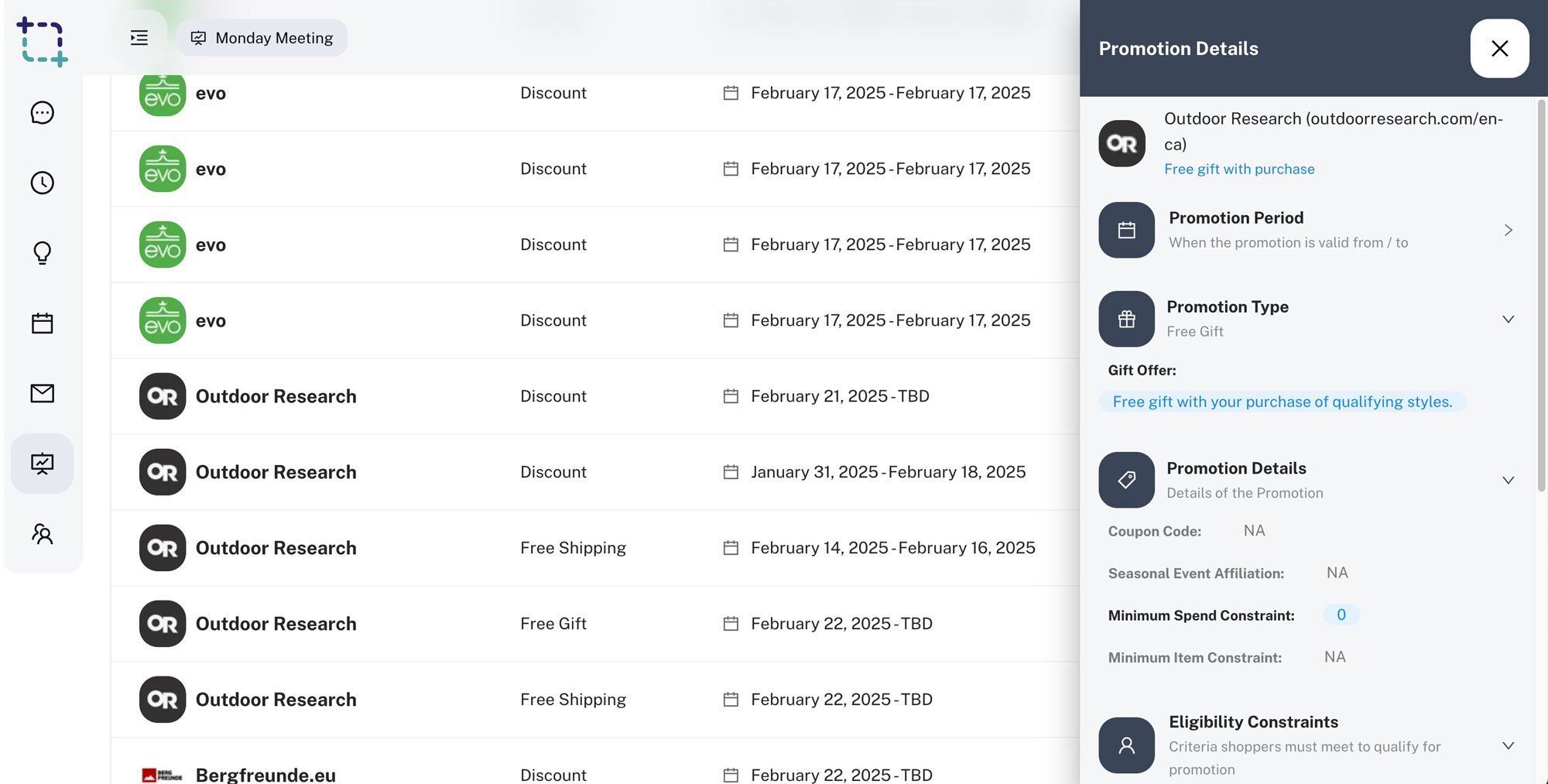Click the Promotion Period heading

[1236, 217]
